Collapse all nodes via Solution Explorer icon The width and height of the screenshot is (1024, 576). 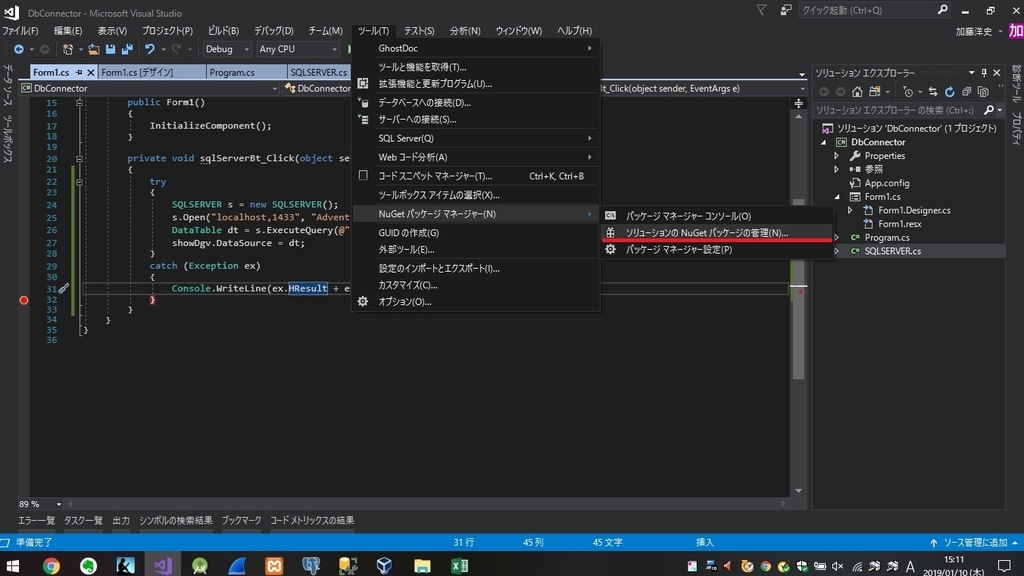coord(965,92)
